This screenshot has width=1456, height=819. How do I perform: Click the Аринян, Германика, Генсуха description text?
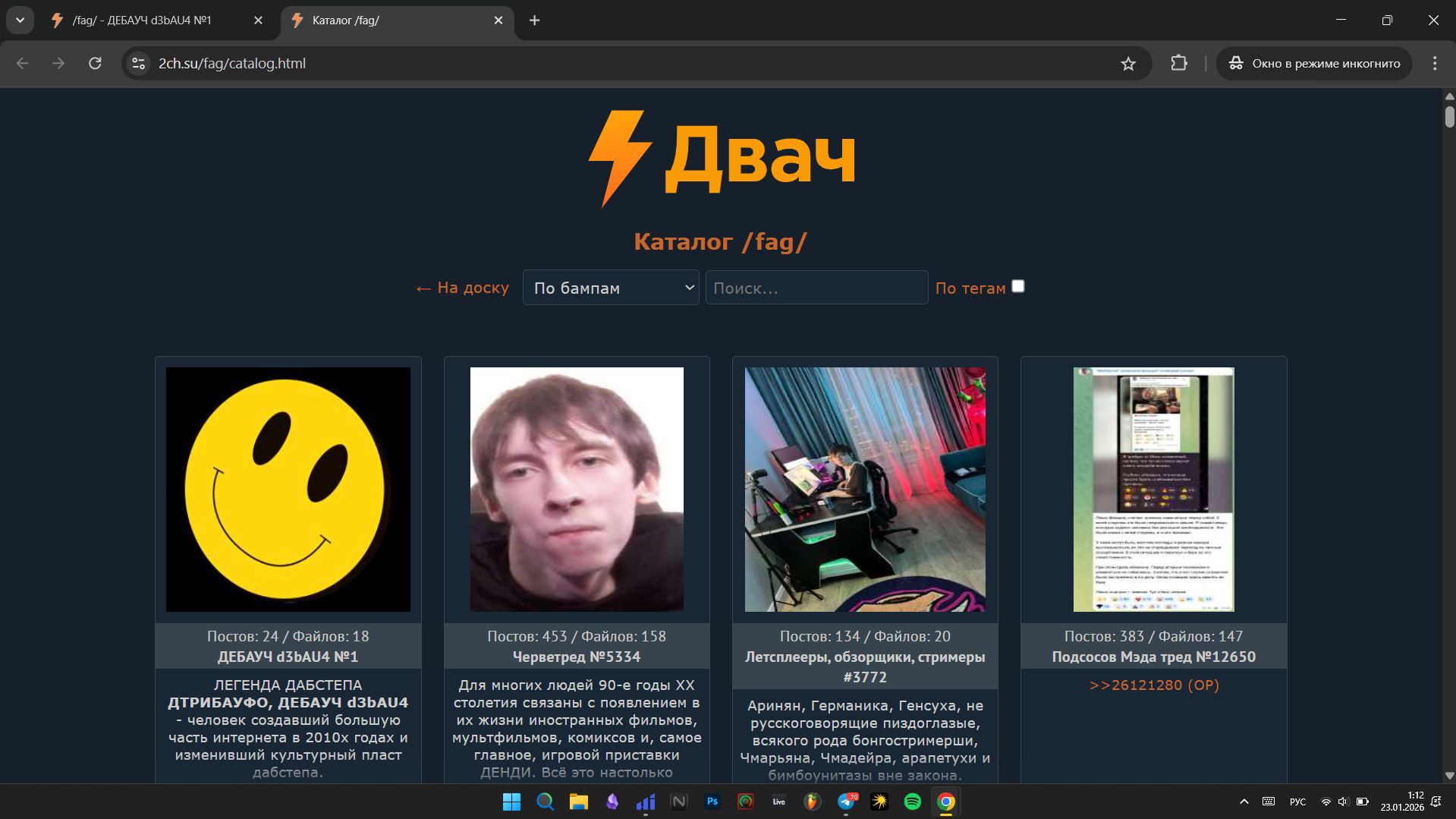click(865, 740)
